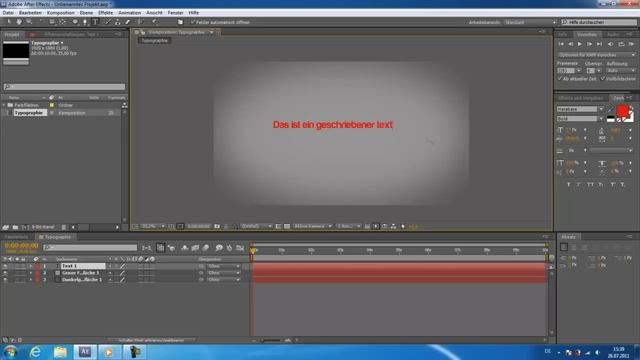Expand the Text 1 layer properties
The image size is (640, 360).
coord(31,266)
